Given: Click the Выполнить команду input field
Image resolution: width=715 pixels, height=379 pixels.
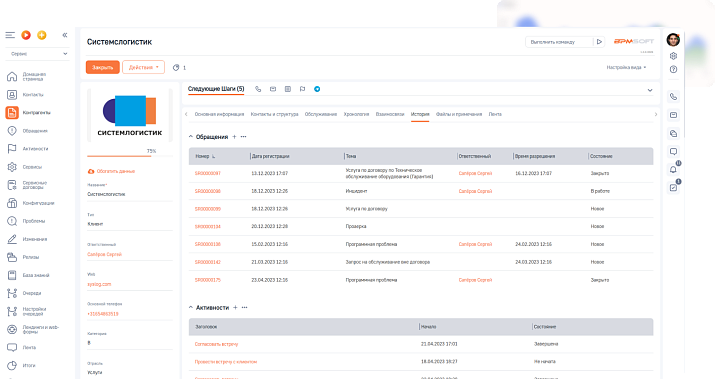Looking at the screenshot, I should click(x=559, y=42).
